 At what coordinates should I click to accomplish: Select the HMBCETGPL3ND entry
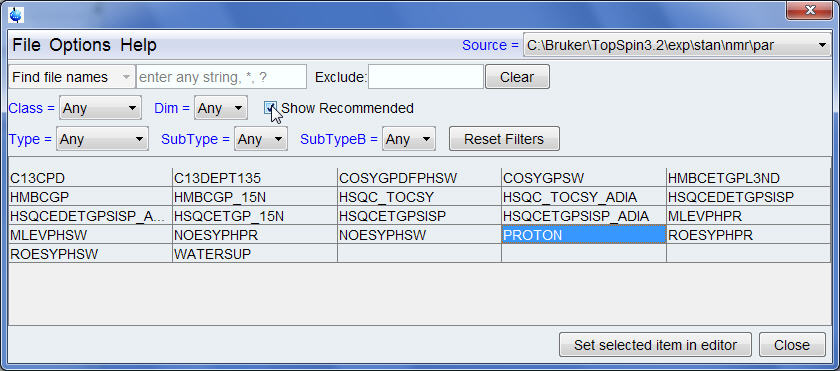[x=748, y=178]
